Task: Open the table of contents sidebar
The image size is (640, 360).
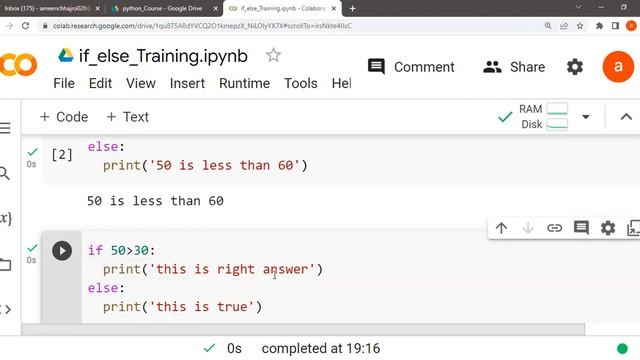Action: tap(5, 128)
